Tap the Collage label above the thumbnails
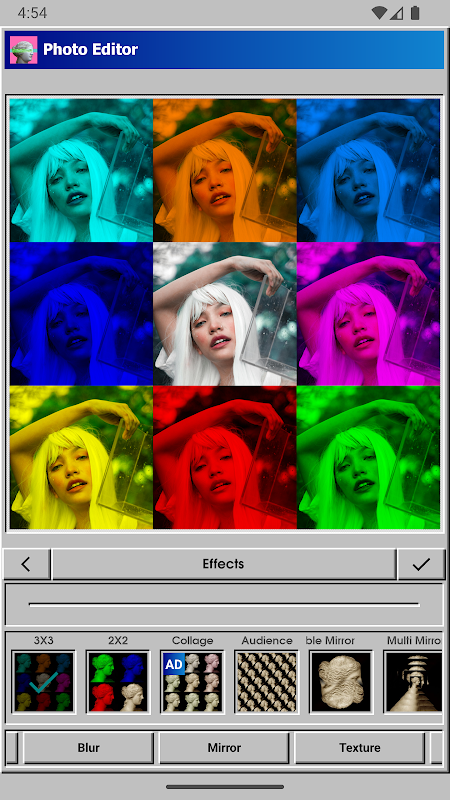The height and width of the screenshot is (800, 450). pyautogui.click(x=192, y=640)
